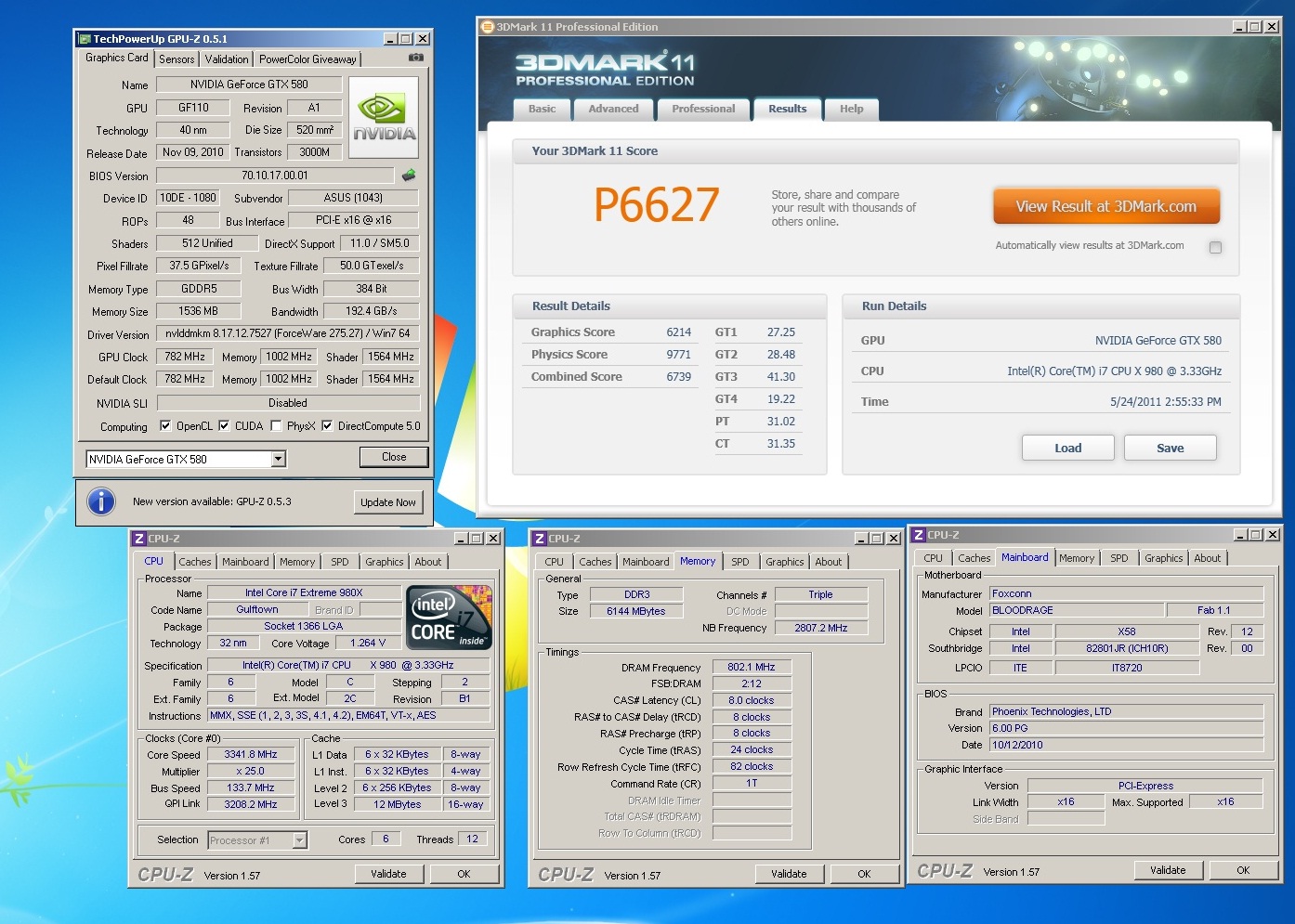Open the Processor #1 selection dropdown
Viewport: 1295px width, 924px height.
[x=299, y=840]
